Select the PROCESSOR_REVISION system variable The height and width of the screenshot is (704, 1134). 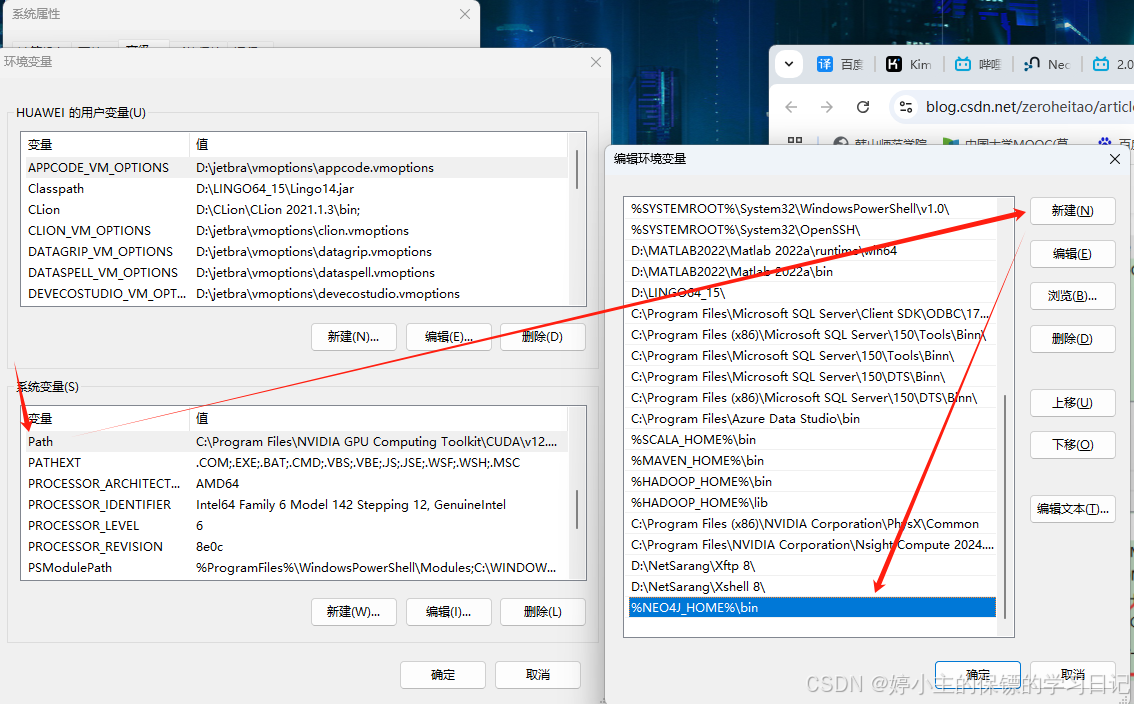click(297, 546)
